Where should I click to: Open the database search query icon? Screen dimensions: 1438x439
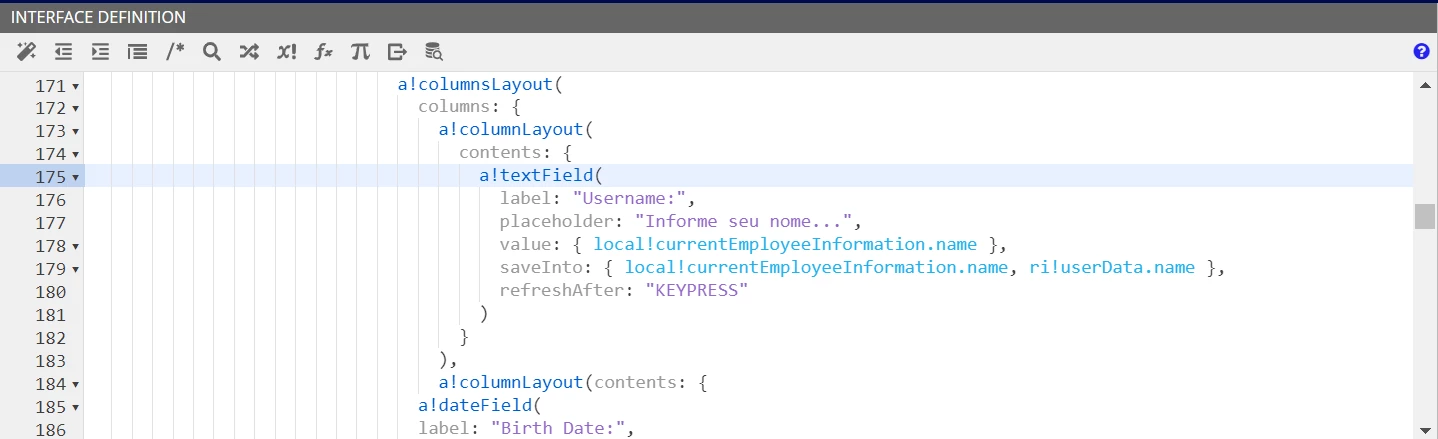coord(434,51)
